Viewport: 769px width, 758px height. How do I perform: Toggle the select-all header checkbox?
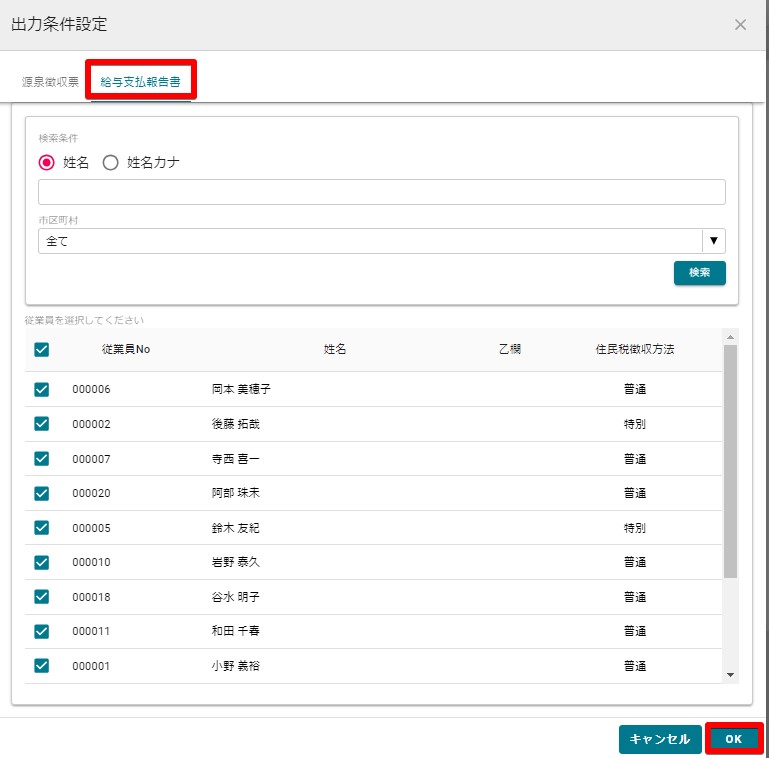(42, 350)
